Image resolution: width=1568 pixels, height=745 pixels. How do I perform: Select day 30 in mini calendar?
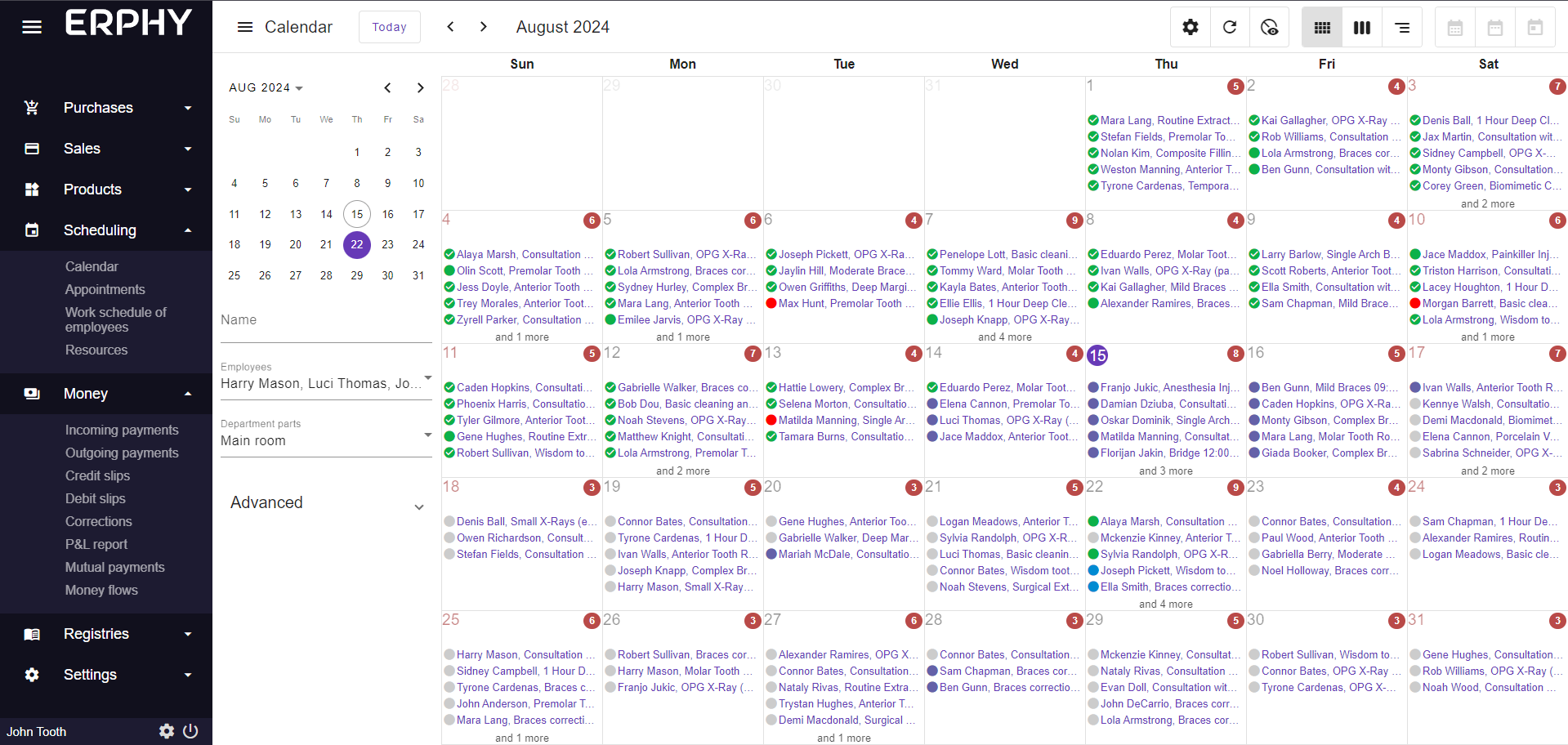(388, 275)
